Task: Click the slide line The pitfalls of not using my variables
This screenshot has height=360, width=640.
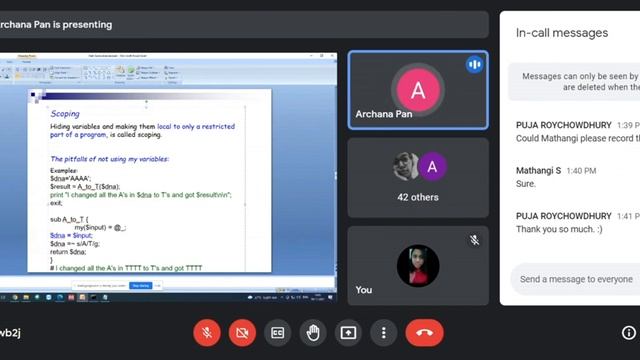Action: pyautogui.click(x=109, y=159)
